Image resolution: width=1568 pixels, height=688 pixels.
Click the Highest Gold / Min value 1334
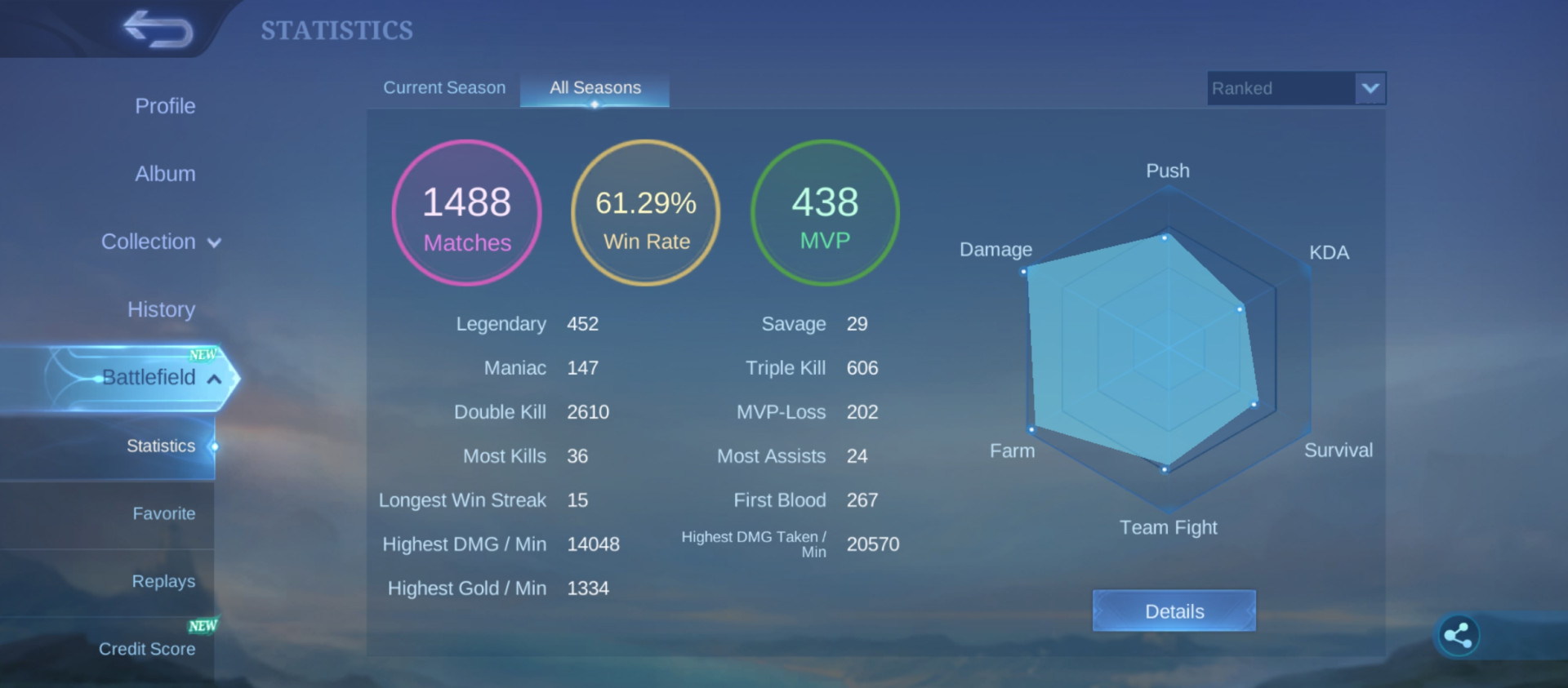(x=588, y=588)
